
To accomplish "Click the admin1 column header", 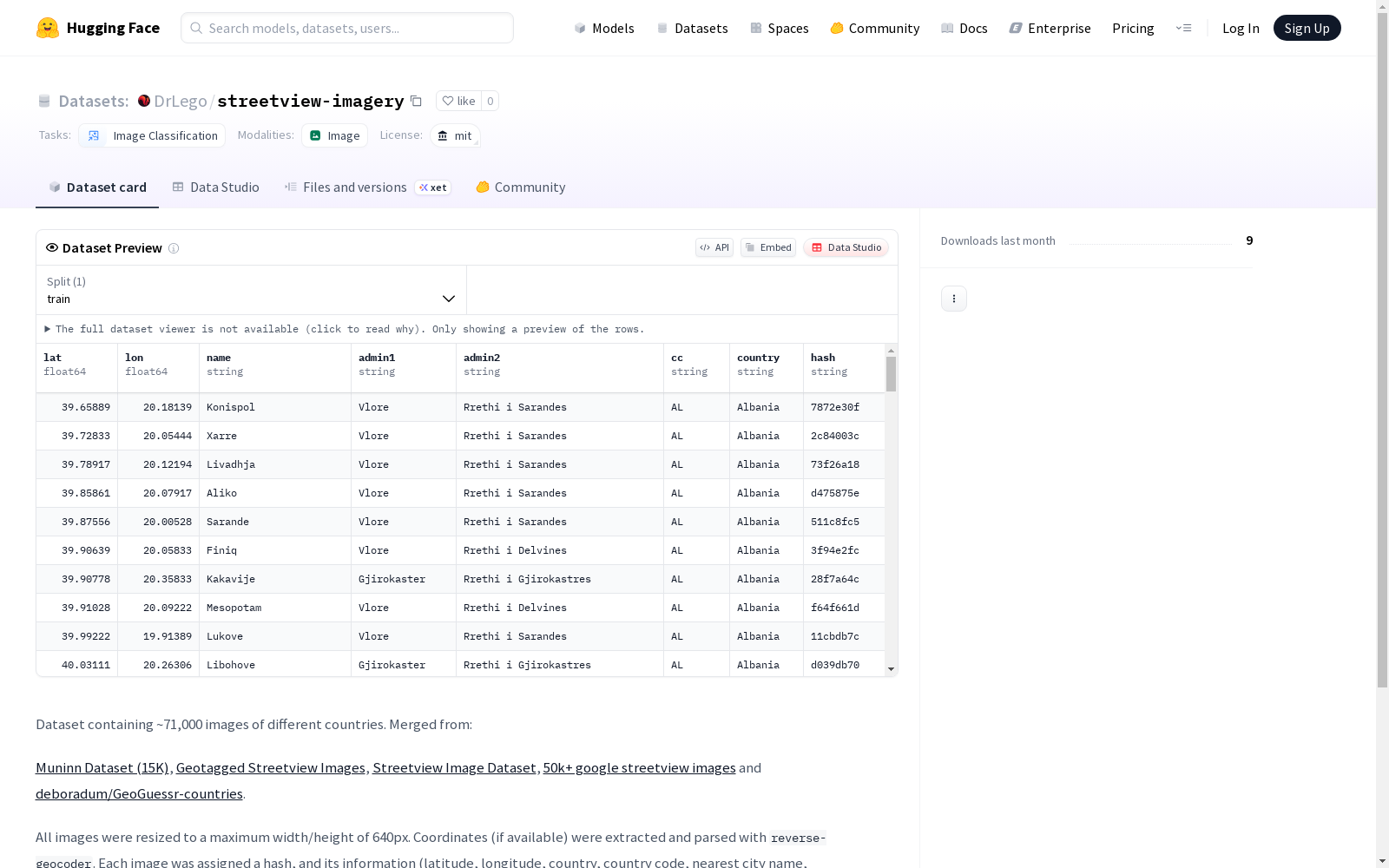I will pyautogui.click(x=404, y=368).
